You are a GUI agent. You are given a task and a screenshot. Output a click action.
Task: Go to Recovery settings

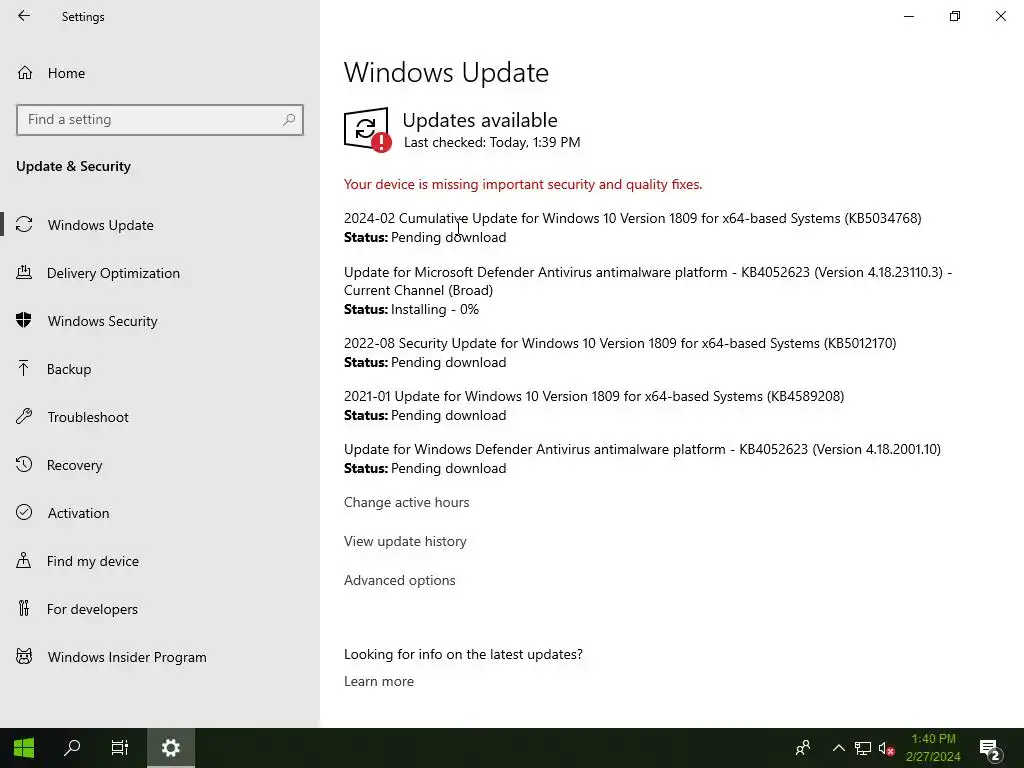[x=74, y=465]
